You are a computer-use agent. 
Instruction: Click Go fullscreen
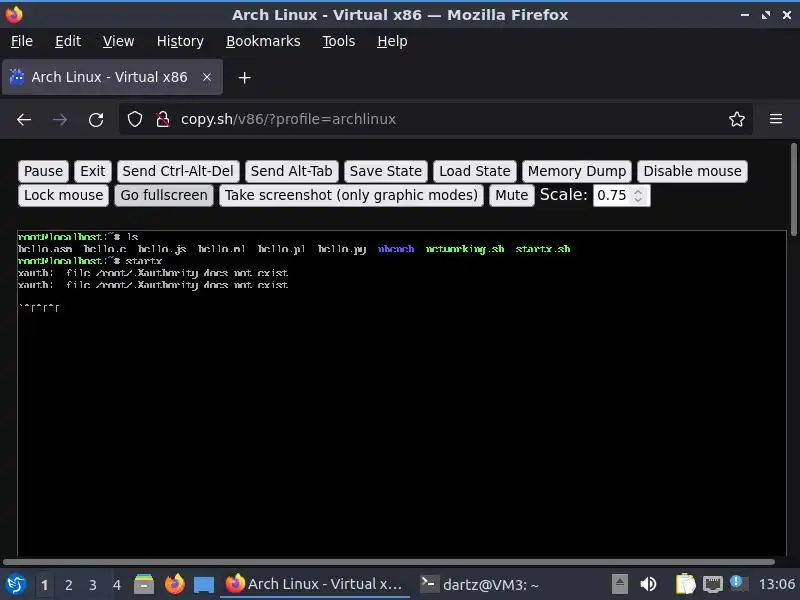coord(164,195)
